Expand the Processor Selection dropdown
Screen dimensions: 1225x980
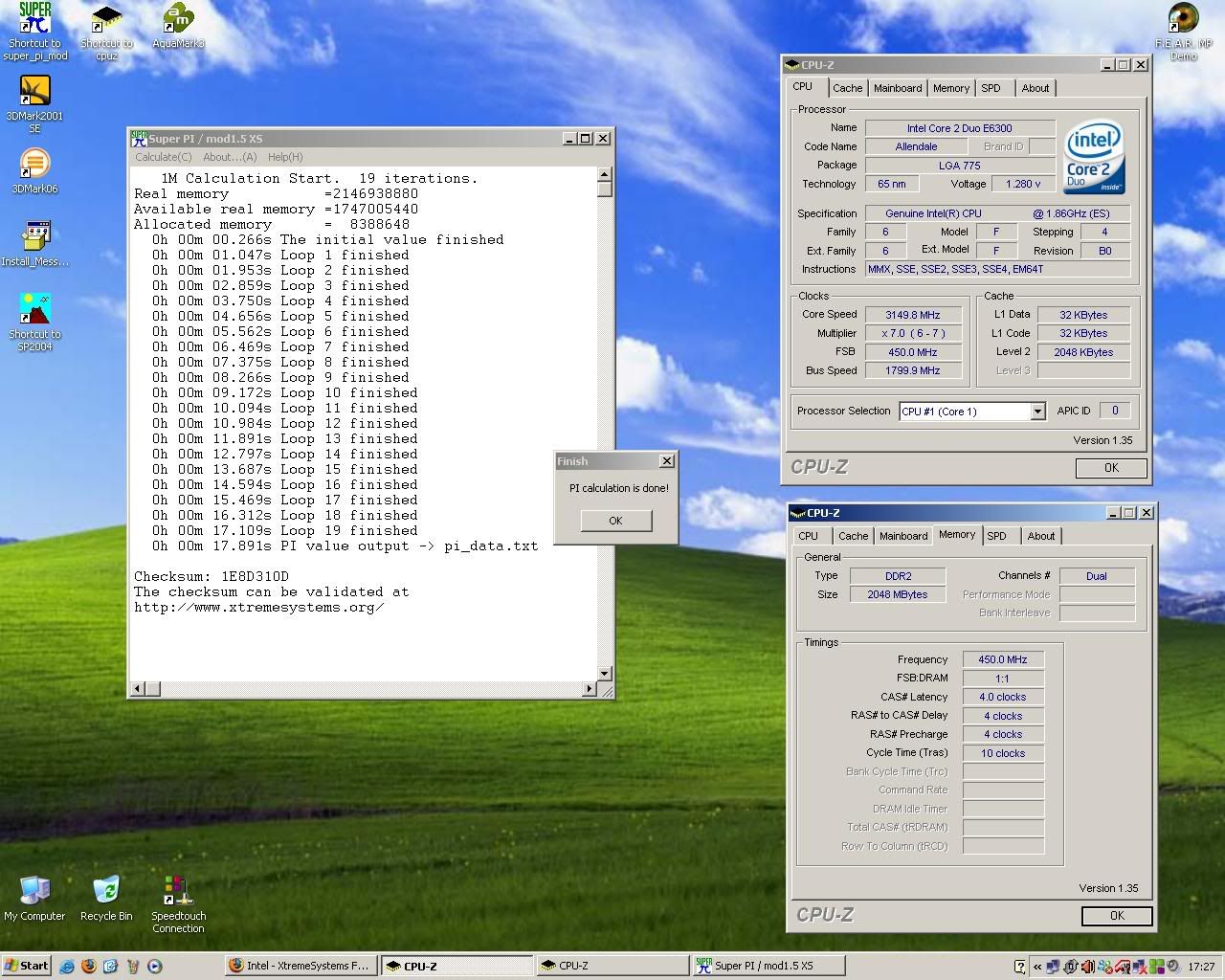[1037, 412]
